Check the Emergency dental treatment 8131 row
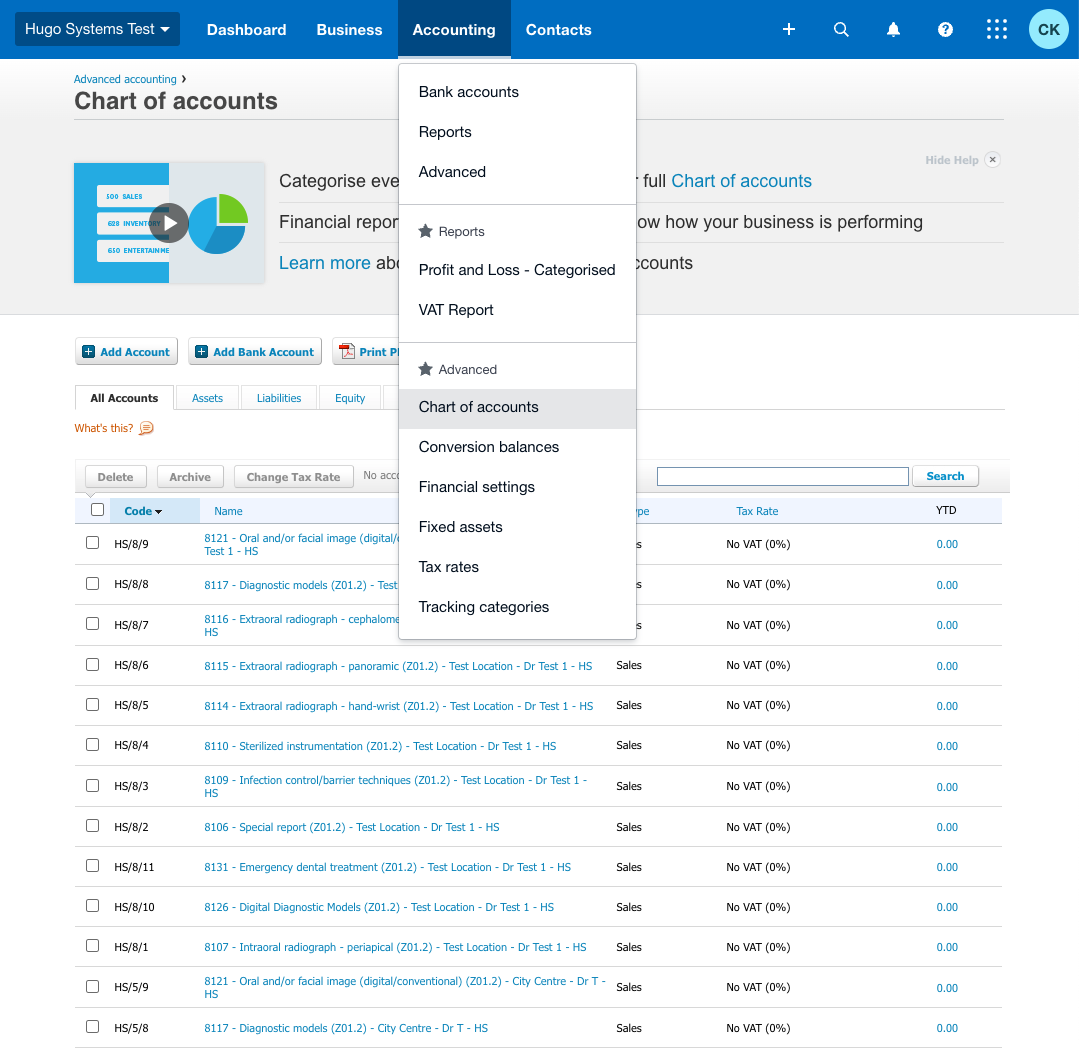Screen dimensions: 1079x1049 tap(92, 866)
